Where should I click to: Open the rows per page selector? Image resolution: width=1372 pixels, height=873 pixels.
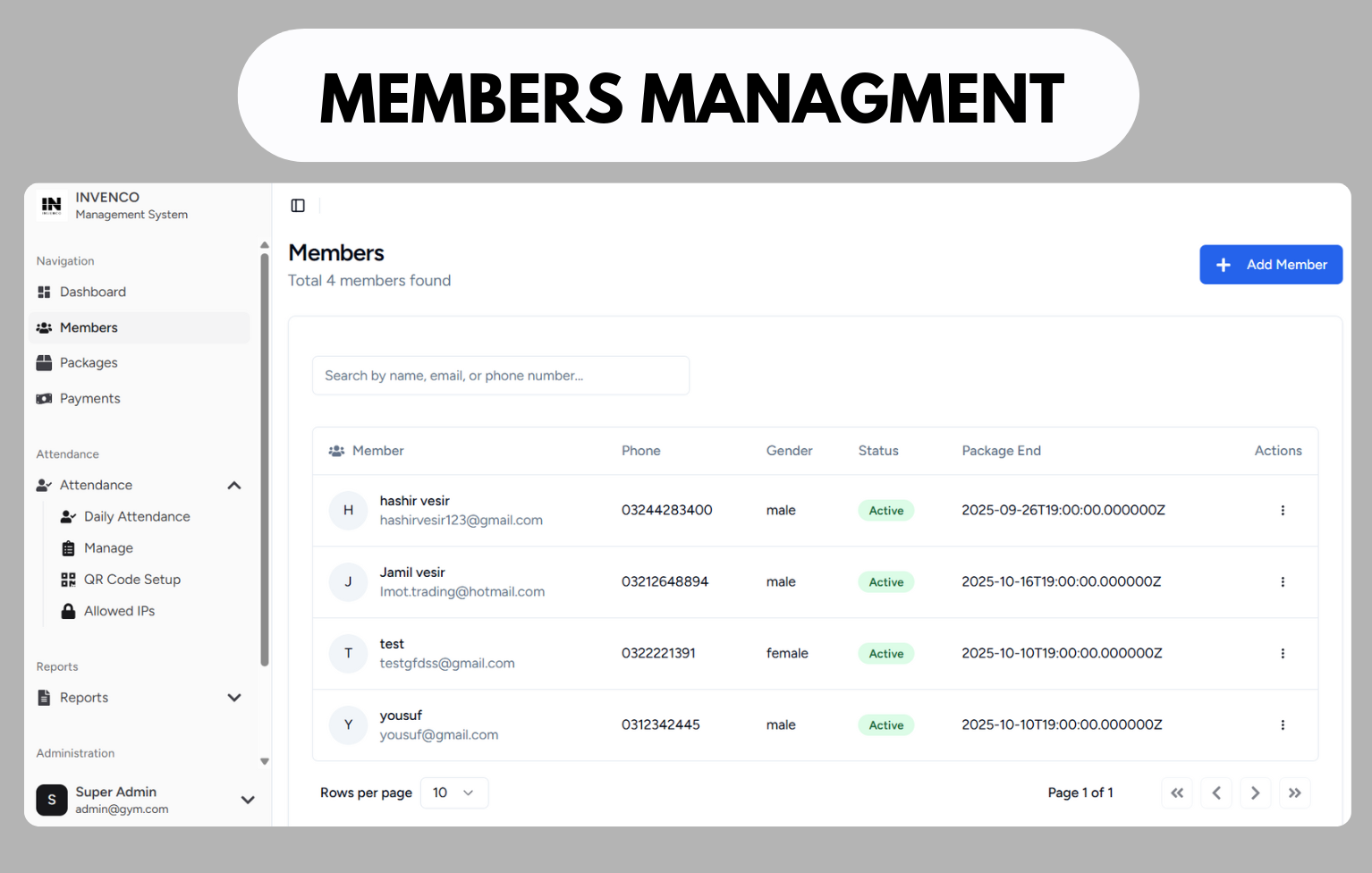coord(453,792)
